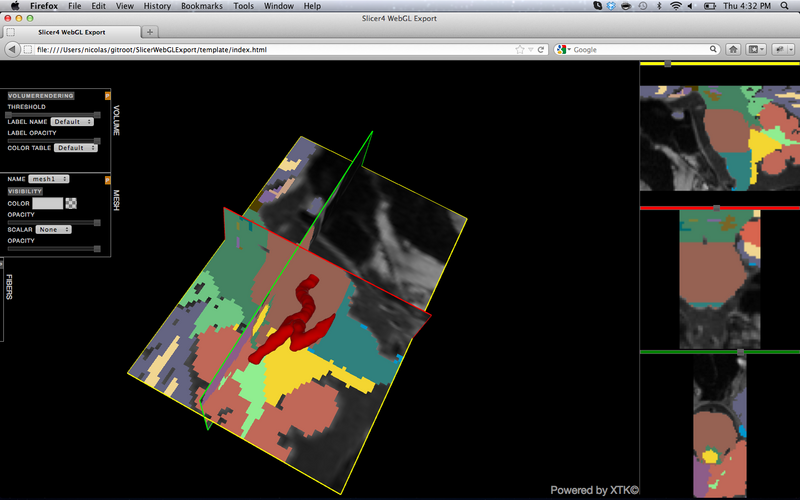Expand the FIBERS side panel
Image resolution: width=800 pixels, height=500 pixels.
click(x=9, y=287)
